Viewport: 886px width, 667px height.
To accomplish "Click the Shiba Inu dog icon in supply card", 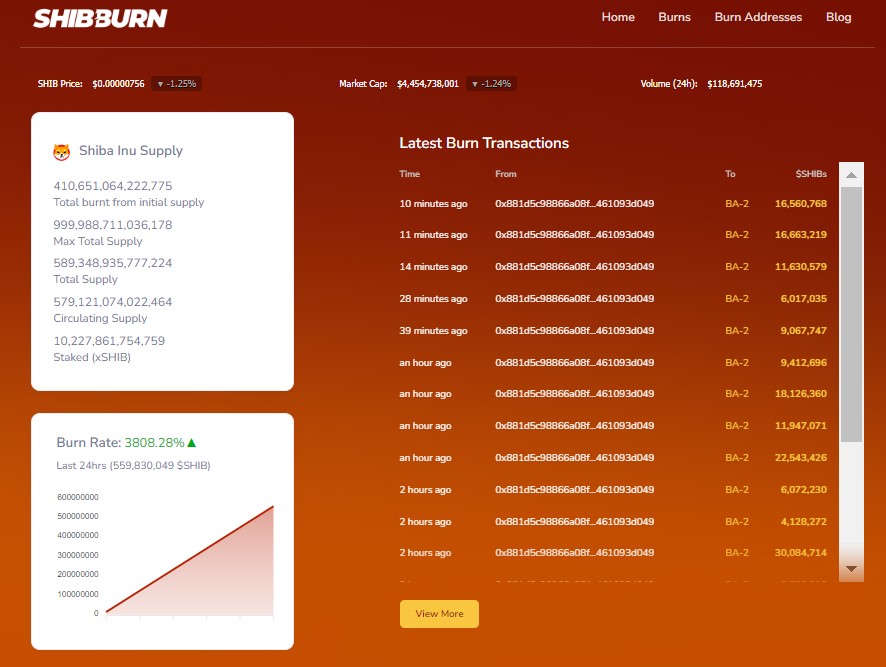I will tap(62, 151).
